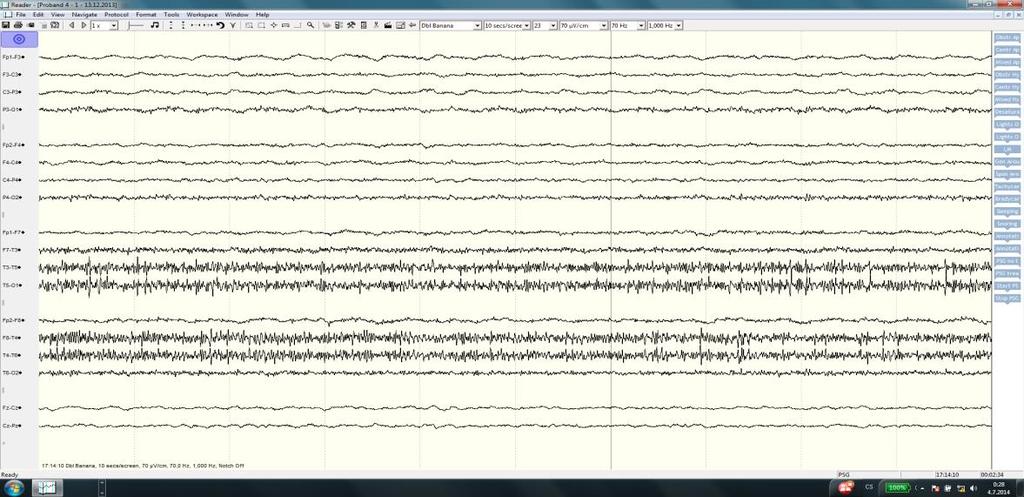The width and height of the screenshot is (1024, 497).
Task: Click the Windows Start button
Action: 13,488
